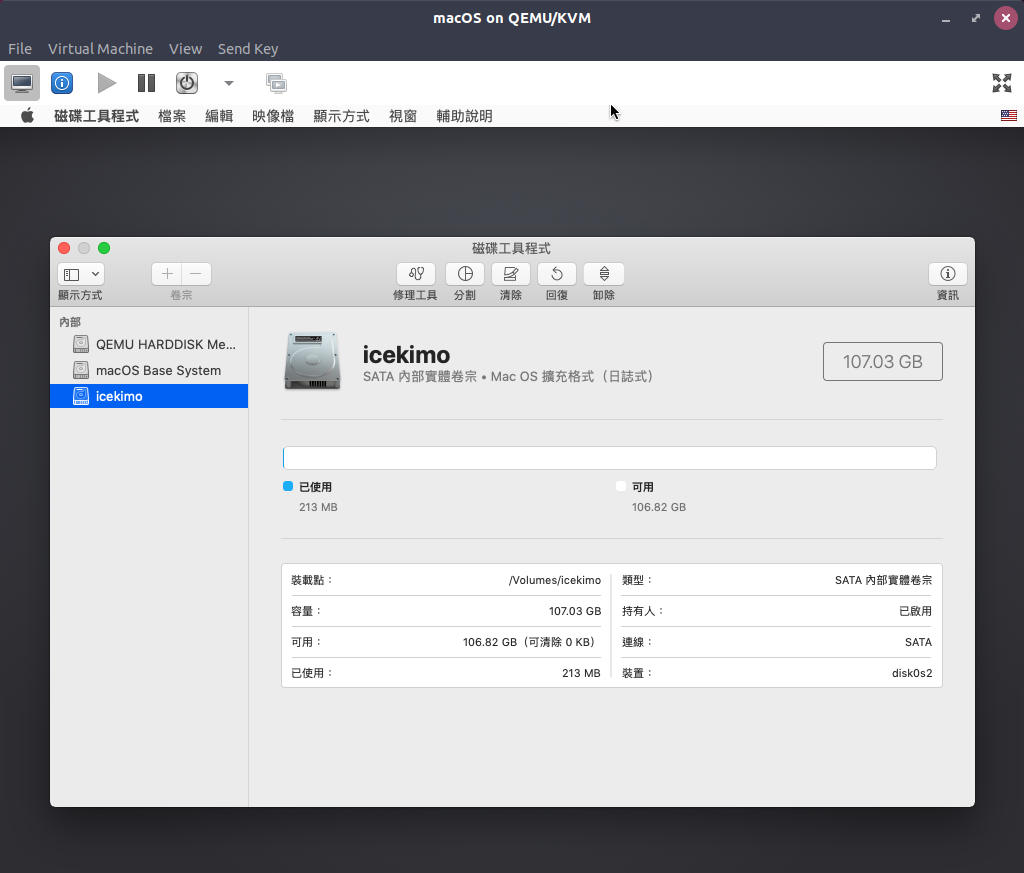Click the add volume plus button

click(167, 274)
